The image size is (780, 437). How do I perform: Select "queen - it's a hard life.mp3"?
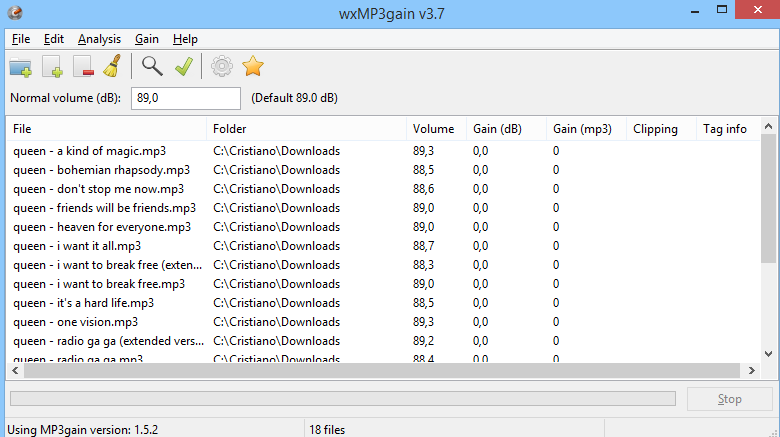(84, 303)
